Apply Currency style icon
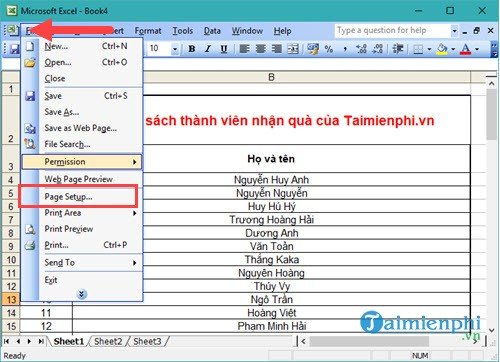This screenshot has width=500, height=362. [313, 49]
